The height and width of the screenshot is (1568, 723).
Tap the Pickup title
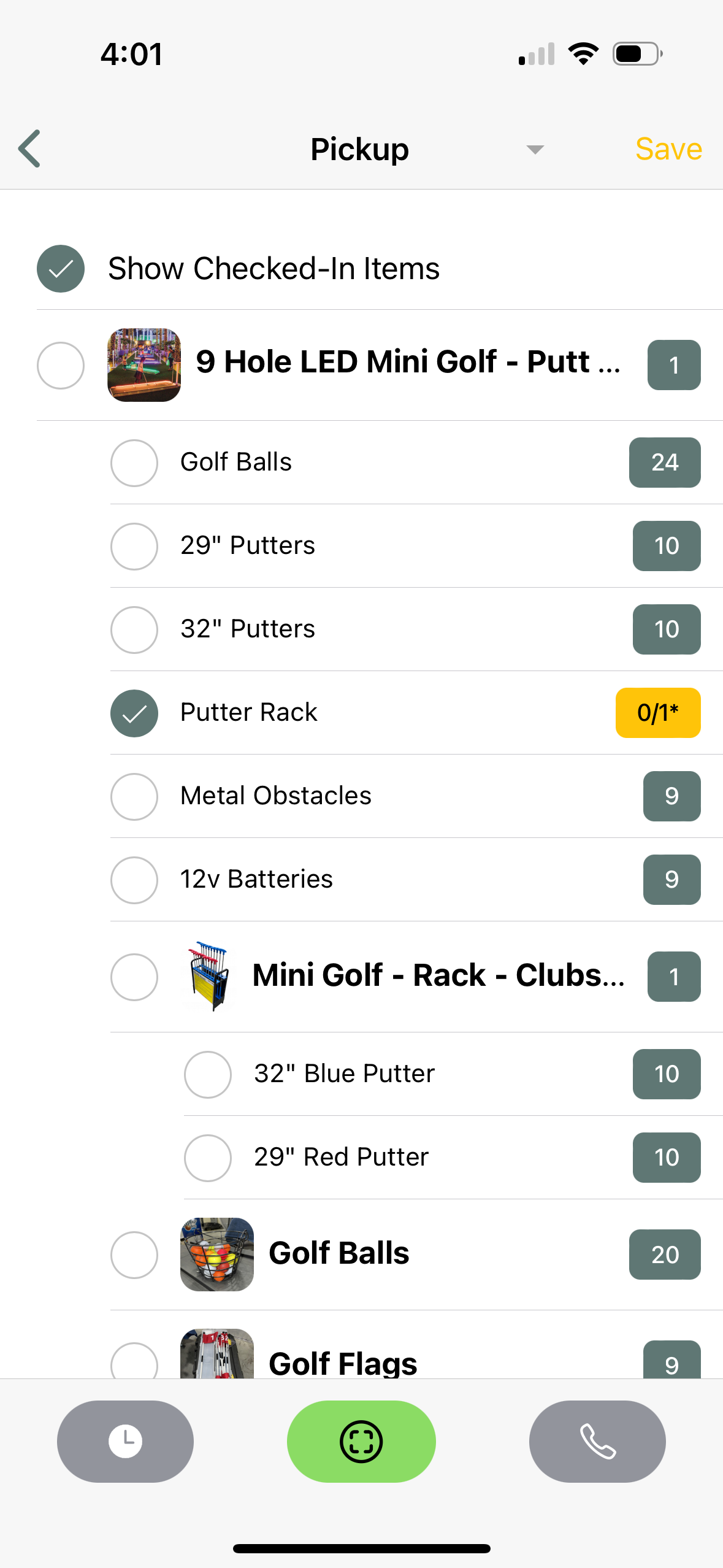359,149
